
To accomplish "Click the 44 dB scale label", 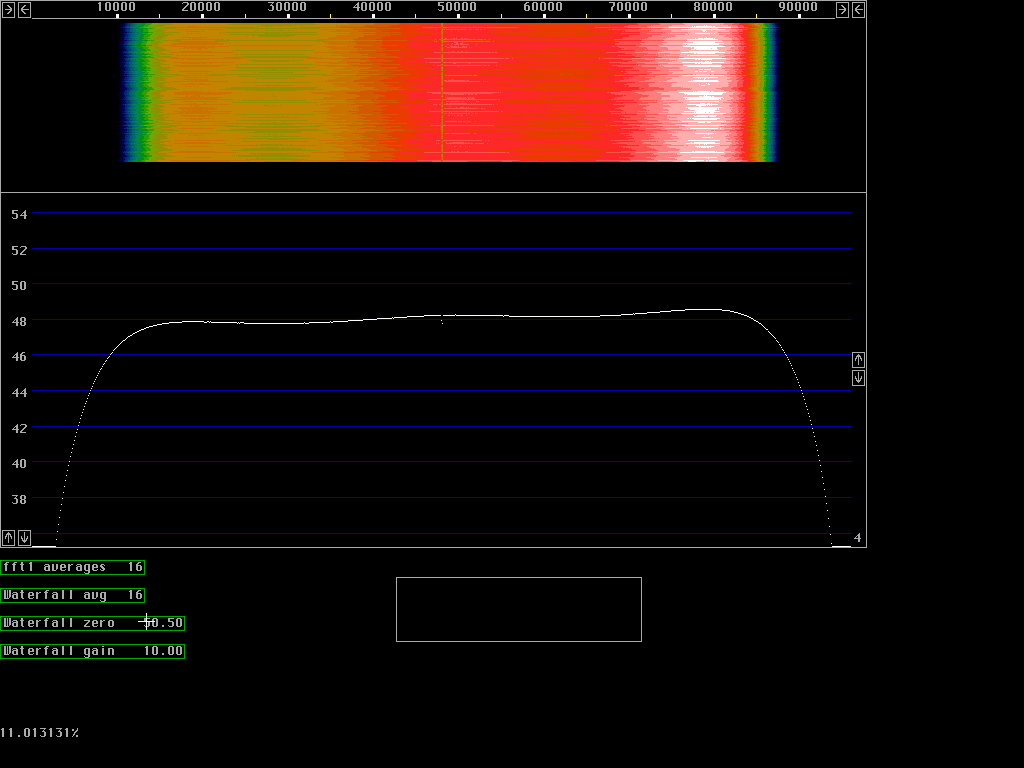I will pos(20,392).
